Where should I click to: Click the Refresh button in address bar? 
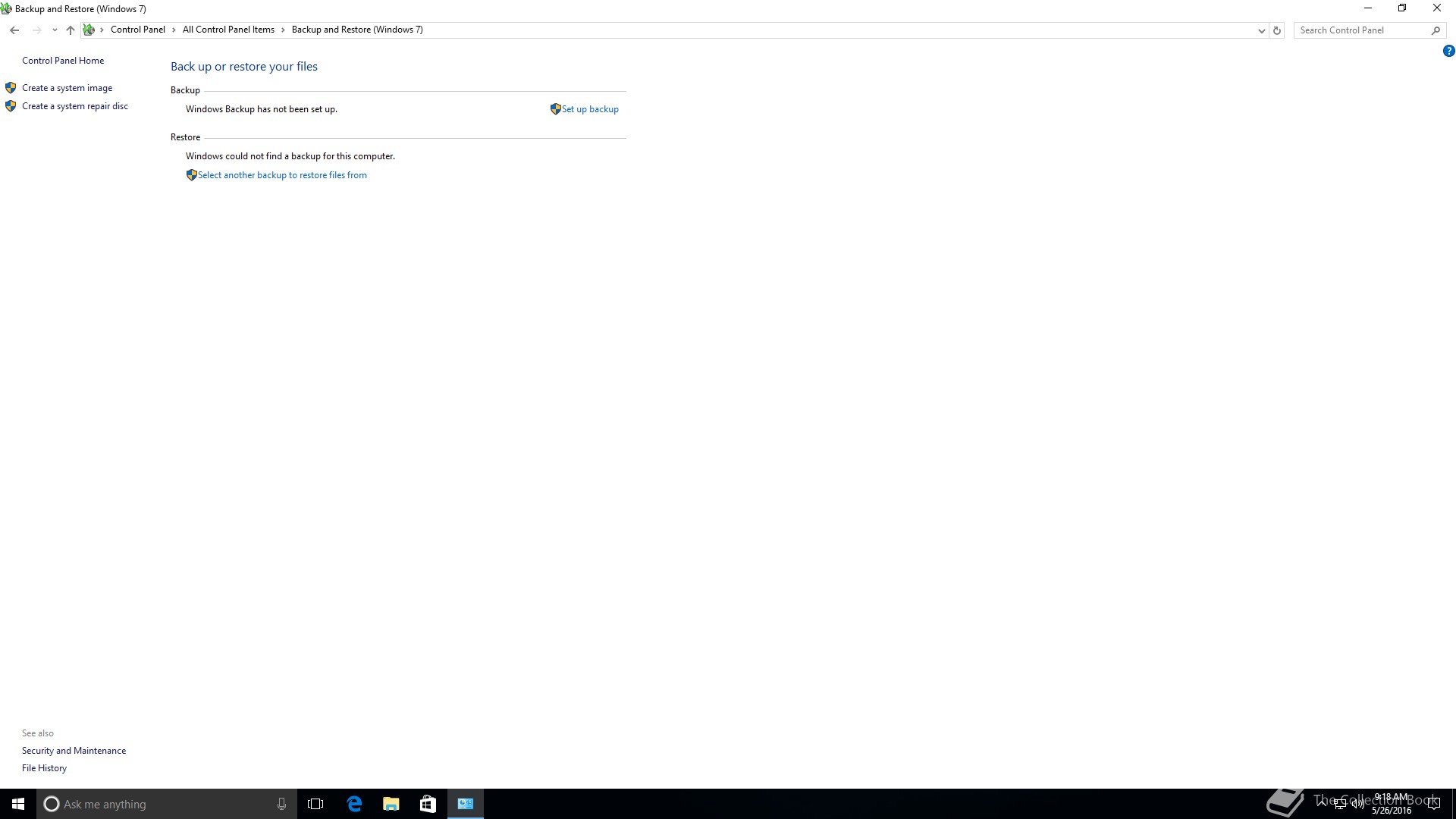(x=1277, y=30)
